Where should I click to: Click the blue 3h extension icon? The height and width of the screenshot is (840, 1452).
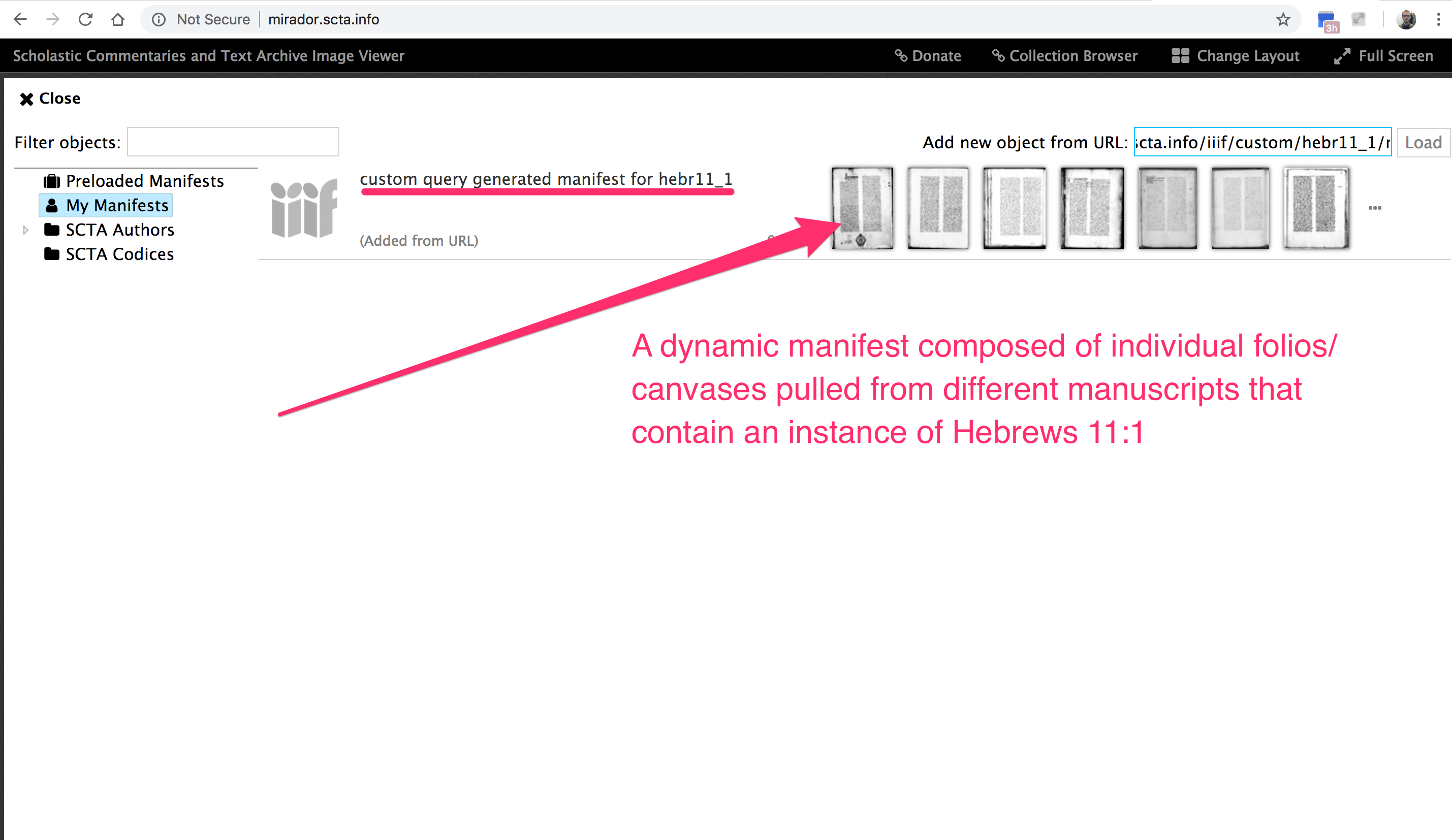click(1327, 21)
